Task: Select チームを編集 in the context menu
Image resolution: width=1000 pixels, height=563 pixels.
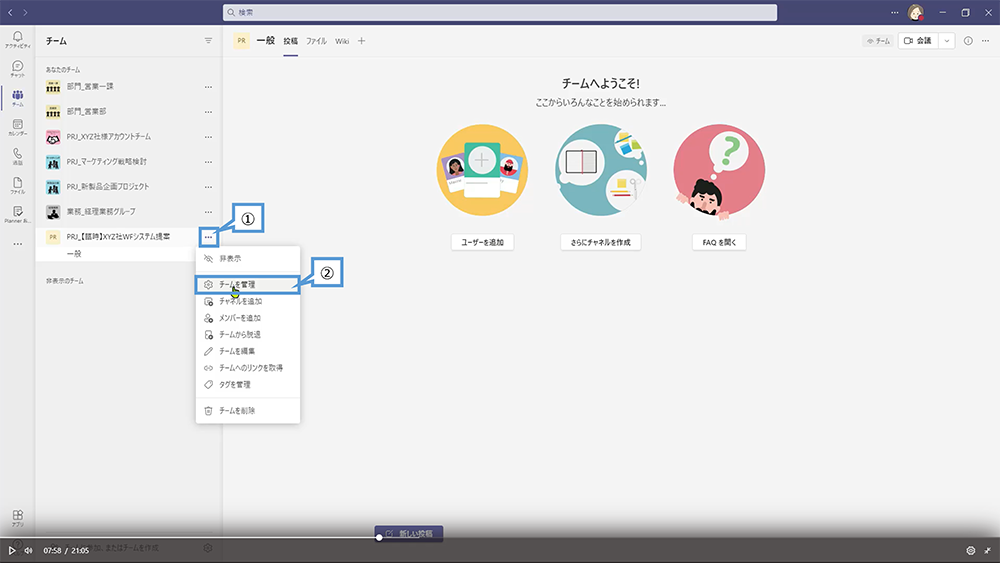Action: [x=247, y=351]
